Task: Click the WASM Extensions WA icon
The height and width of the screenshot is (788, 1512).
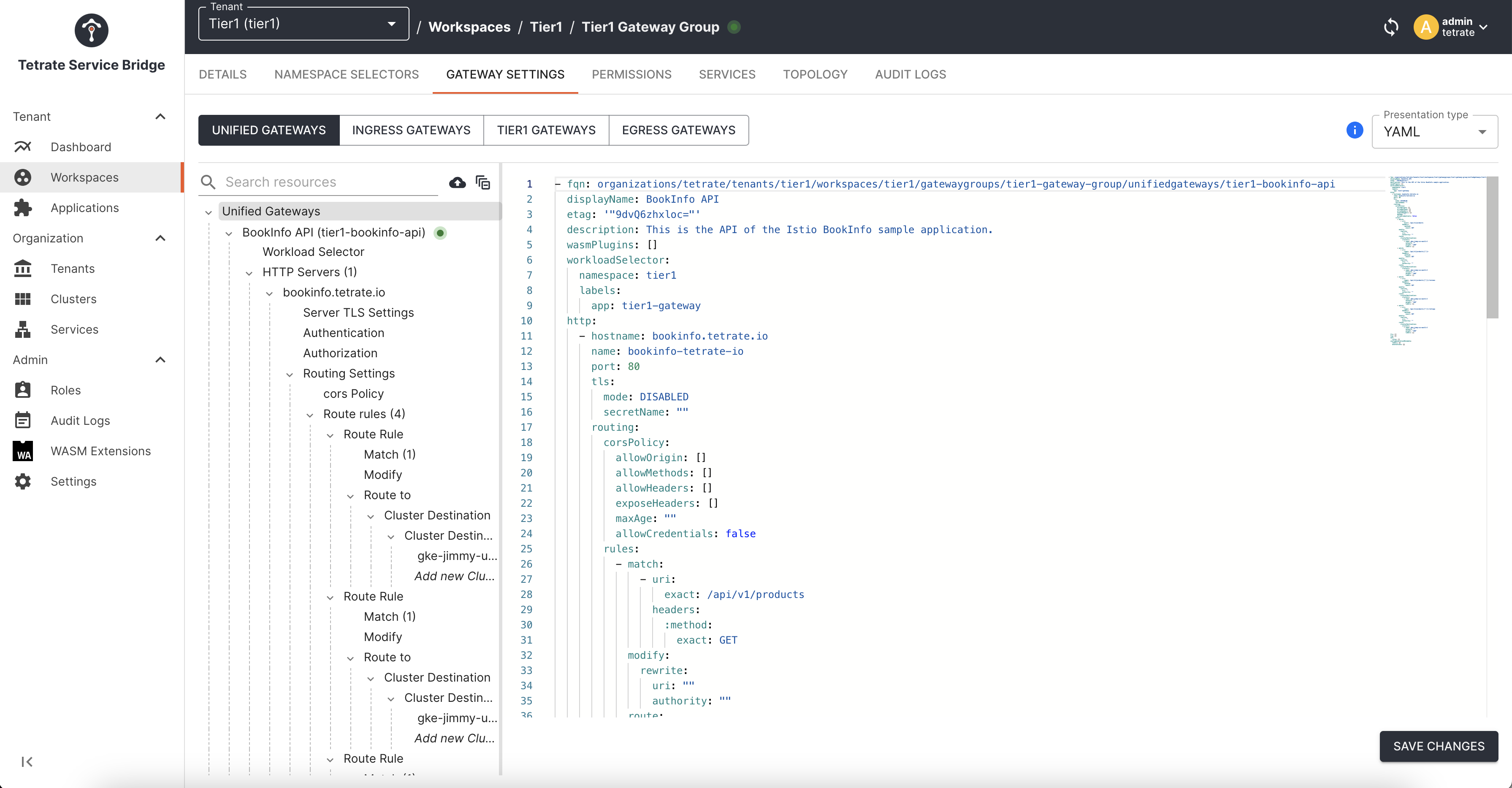Action: pos(23,451)
